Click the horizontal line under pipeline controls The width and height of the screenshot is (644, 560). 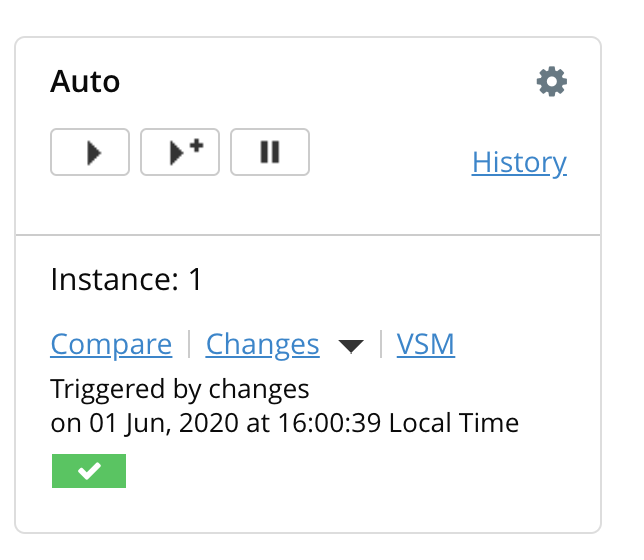coord(308,235)
